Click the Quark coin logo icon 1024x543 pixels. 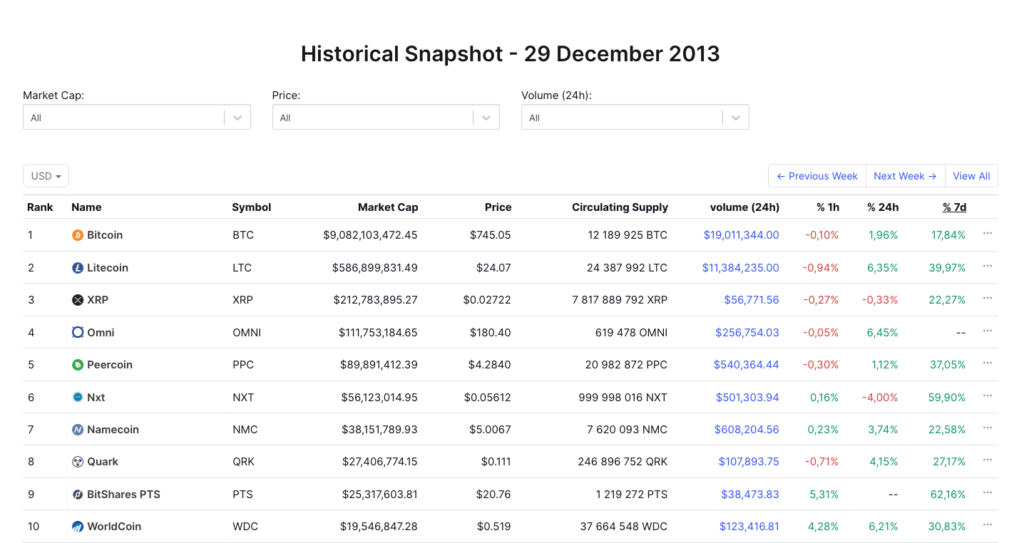pos(78,462)
